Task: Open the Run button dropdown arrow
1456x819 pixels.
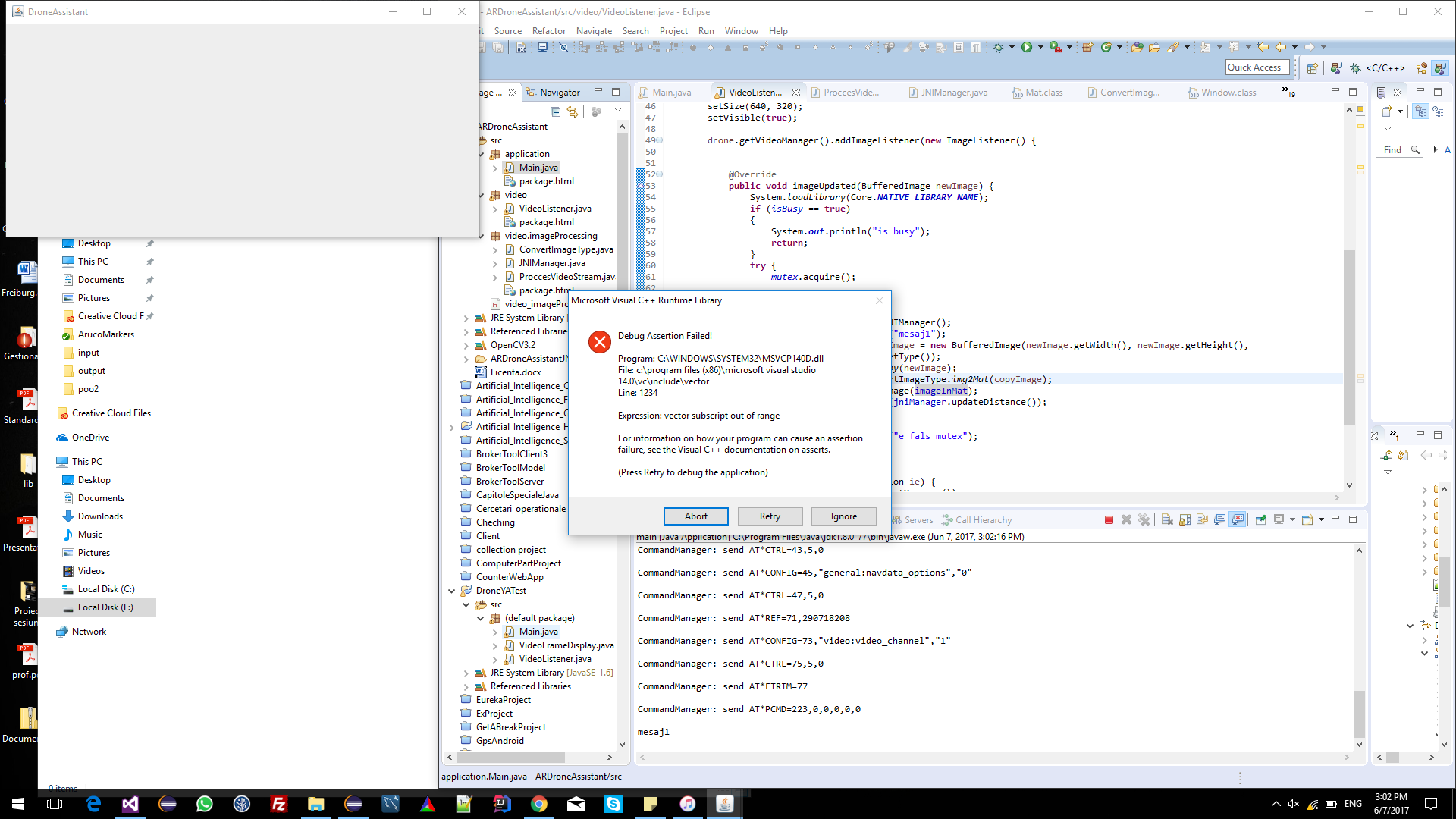Action: click(x=1040, y=47)
